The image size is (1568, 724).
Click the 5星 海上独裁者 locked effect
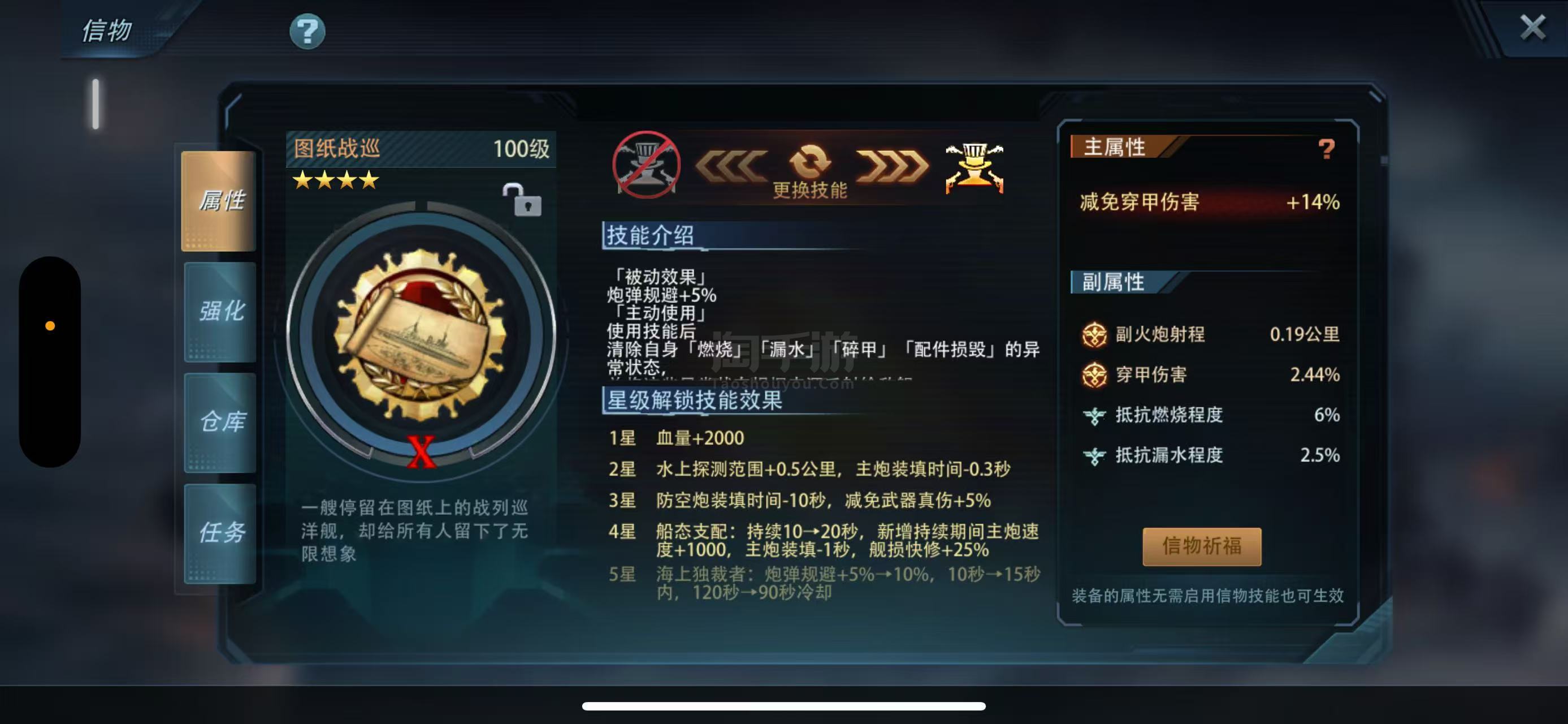coord(824,583)
